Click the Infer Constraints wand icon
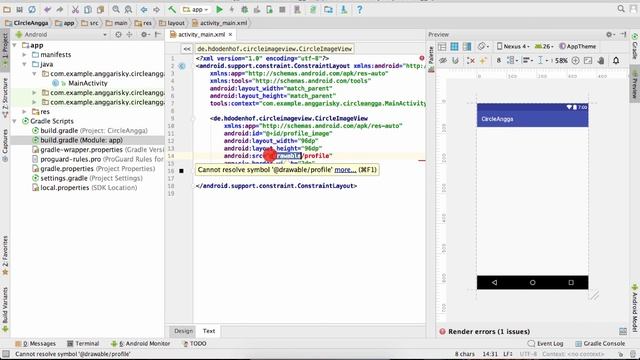This screenshot has height=360, width=640. pos(483,60)
